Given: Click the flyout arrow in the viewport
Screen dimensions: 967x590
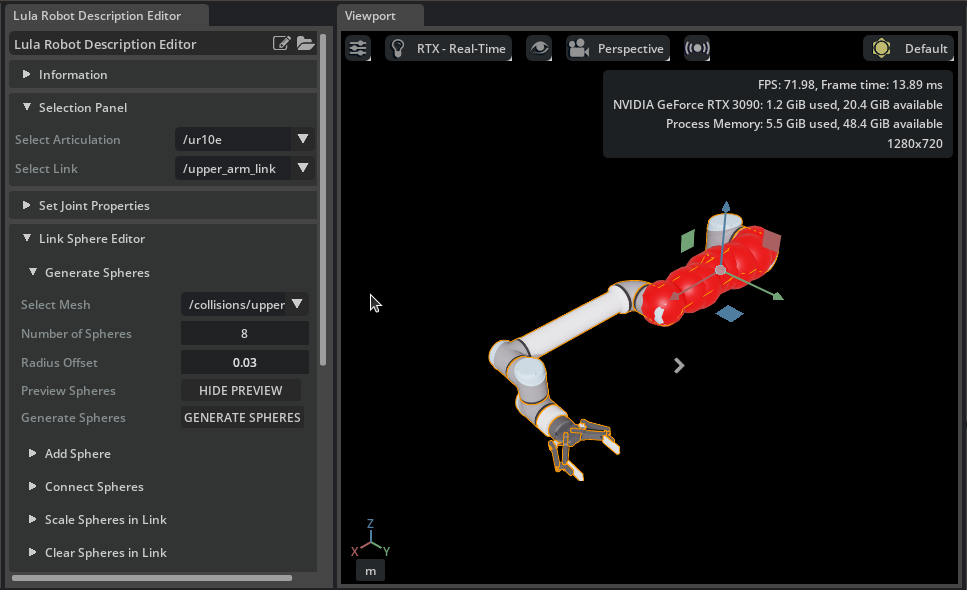Looking at the screenshot, I should click(679, 366).
